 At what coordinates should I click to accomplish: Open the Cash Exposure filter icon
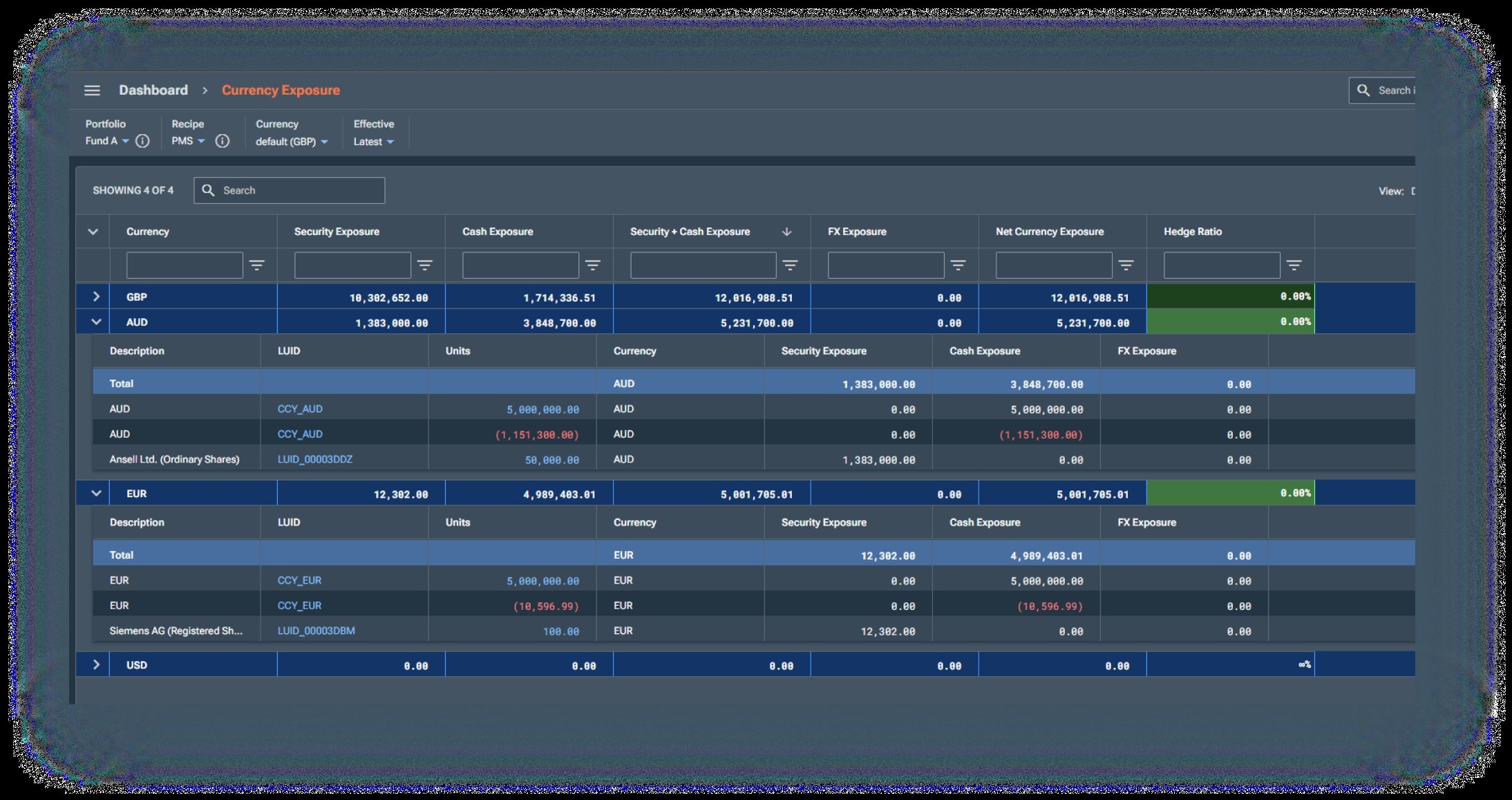pos(592,266)
